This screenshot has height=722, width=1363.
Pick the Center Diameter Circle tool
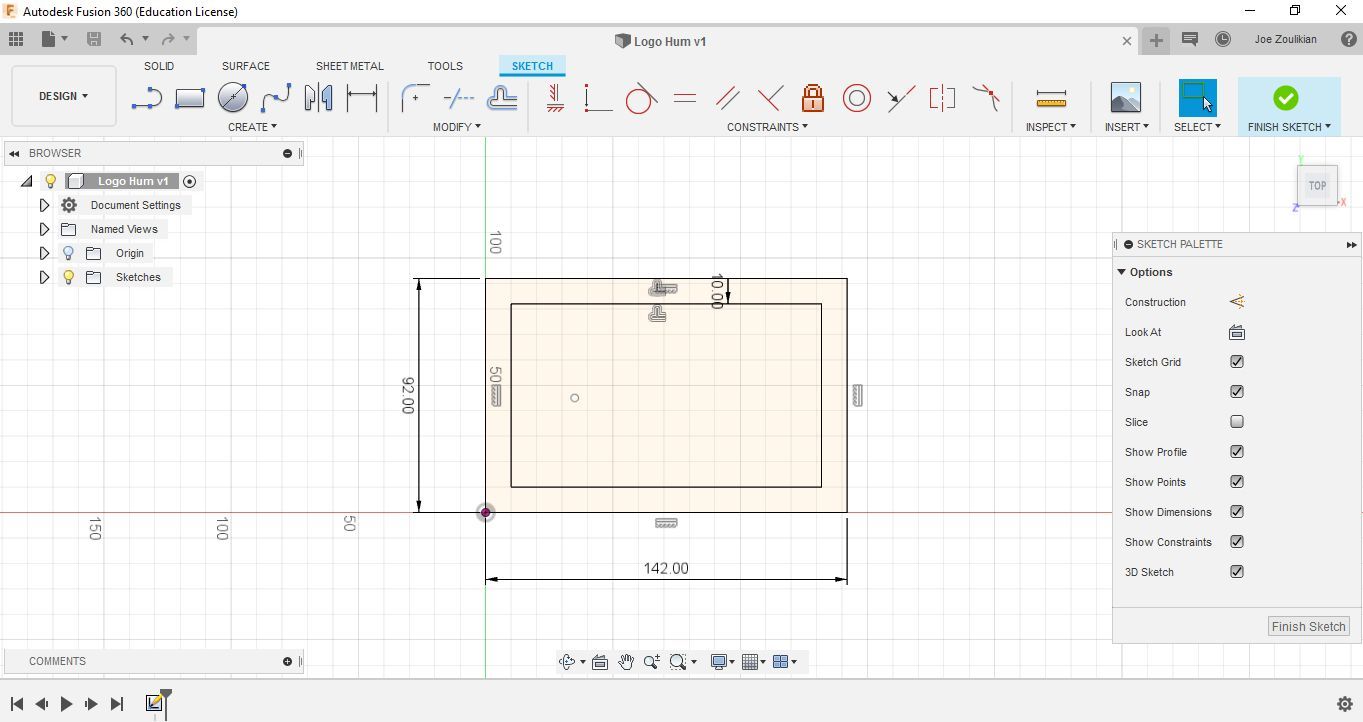pos(233,98)
